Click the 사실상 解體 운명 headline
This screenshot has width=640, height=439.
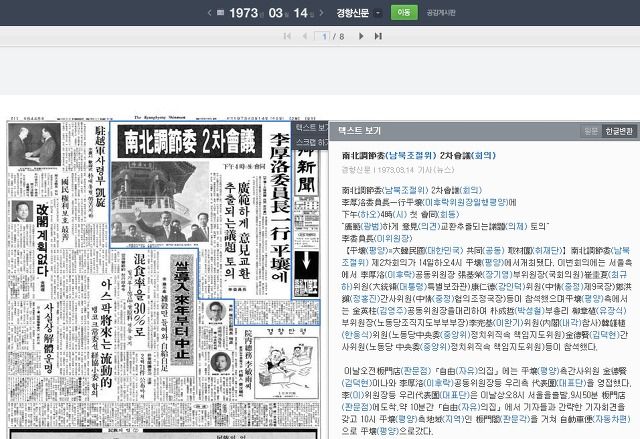click(x=49, y=338)
